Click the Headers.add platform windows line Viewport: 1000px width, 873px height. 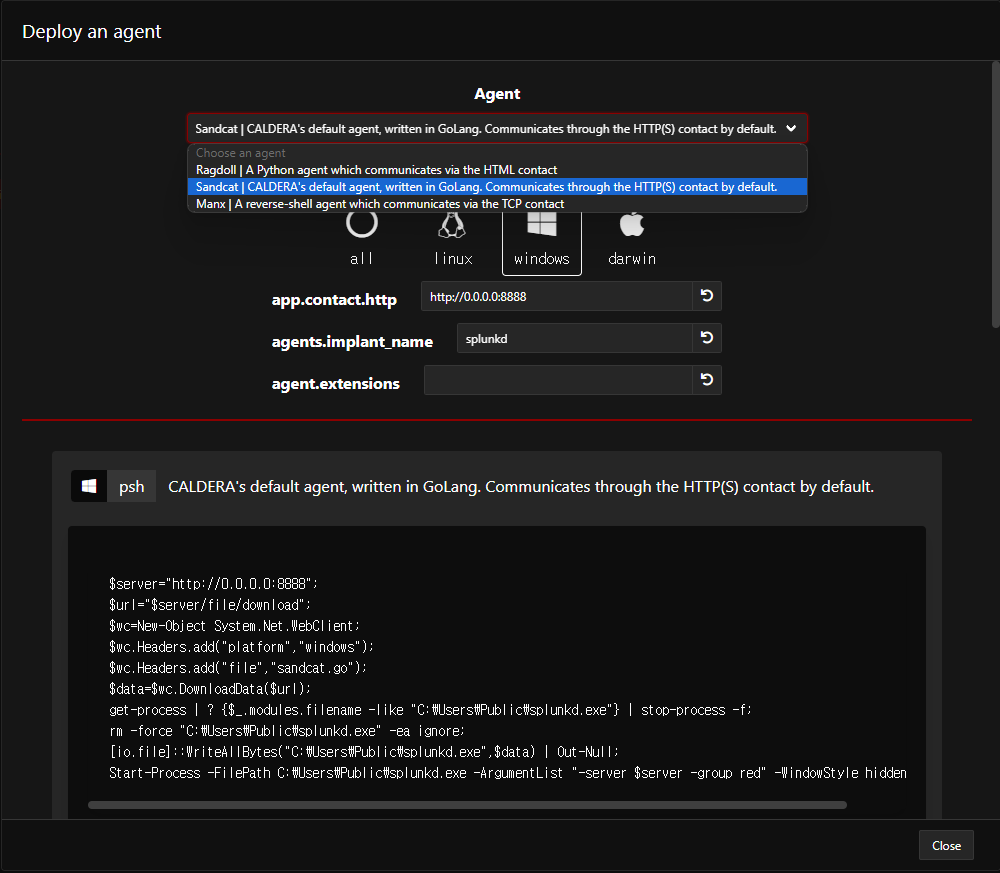[x=241, y=647]
